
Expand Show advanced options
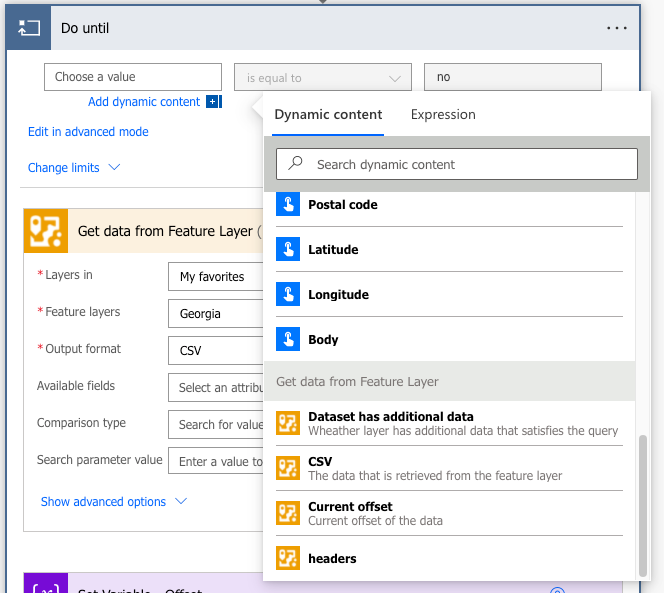(x=114, y=502)
